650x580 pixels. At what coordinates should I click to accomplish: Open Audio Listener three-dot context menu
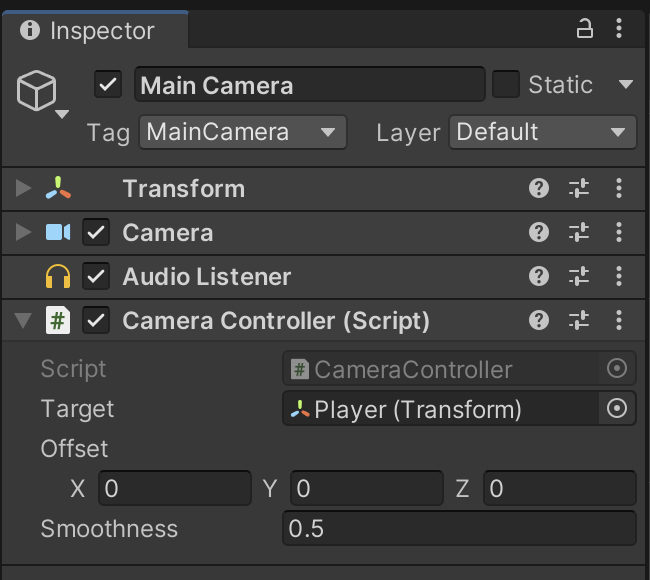(620, 276)
